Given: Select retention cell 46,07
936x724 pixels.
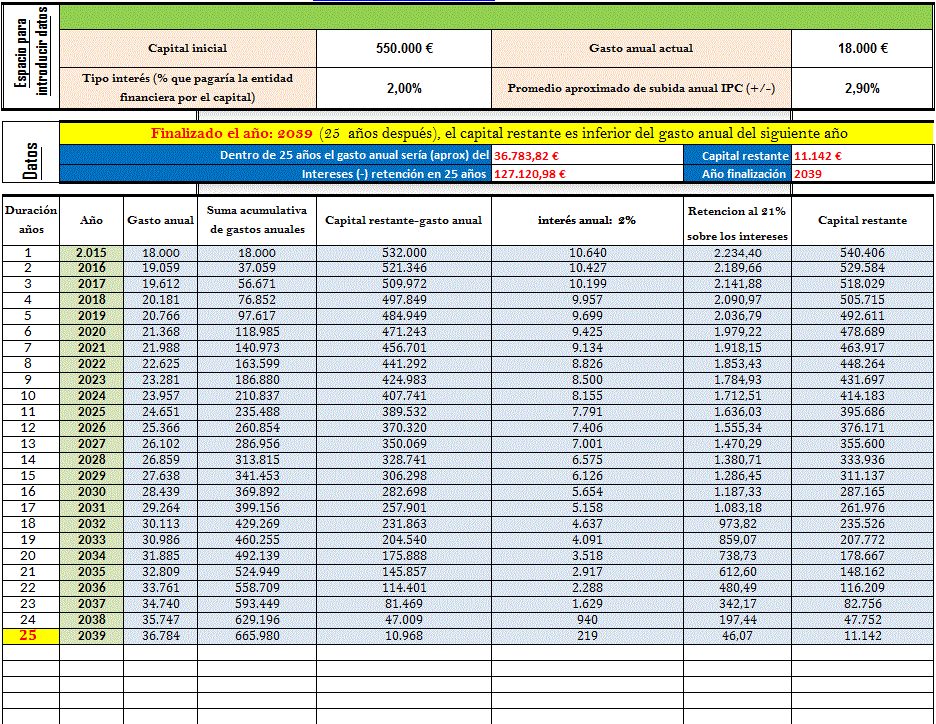Looking at the screenshot, I should (x=737, y=636).
